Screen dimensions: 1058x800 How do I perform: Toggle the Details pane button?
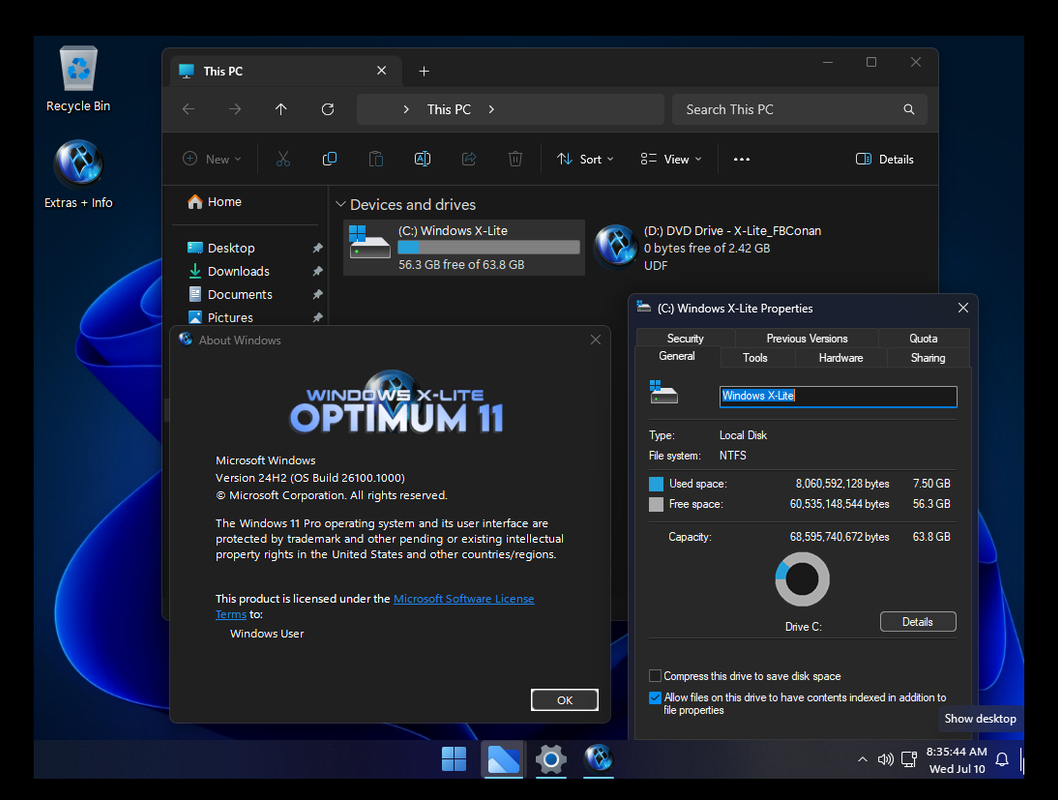(x=885, y=159)
